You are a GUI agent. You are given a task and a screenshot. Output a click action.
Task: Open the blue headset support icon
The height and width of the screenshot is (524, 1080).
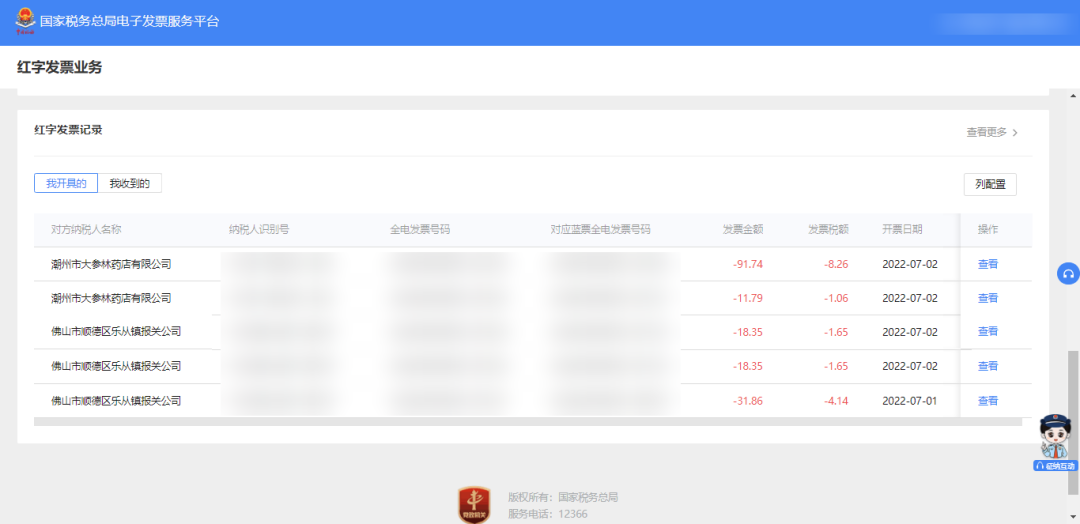1068,273
